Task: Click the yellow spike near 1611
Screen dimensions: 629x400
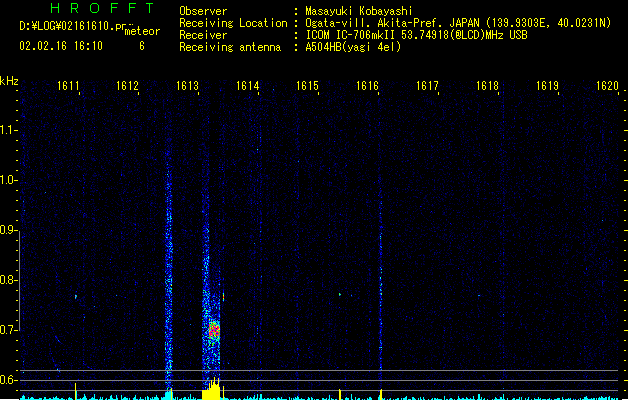Action: click(x=75, y=391)
